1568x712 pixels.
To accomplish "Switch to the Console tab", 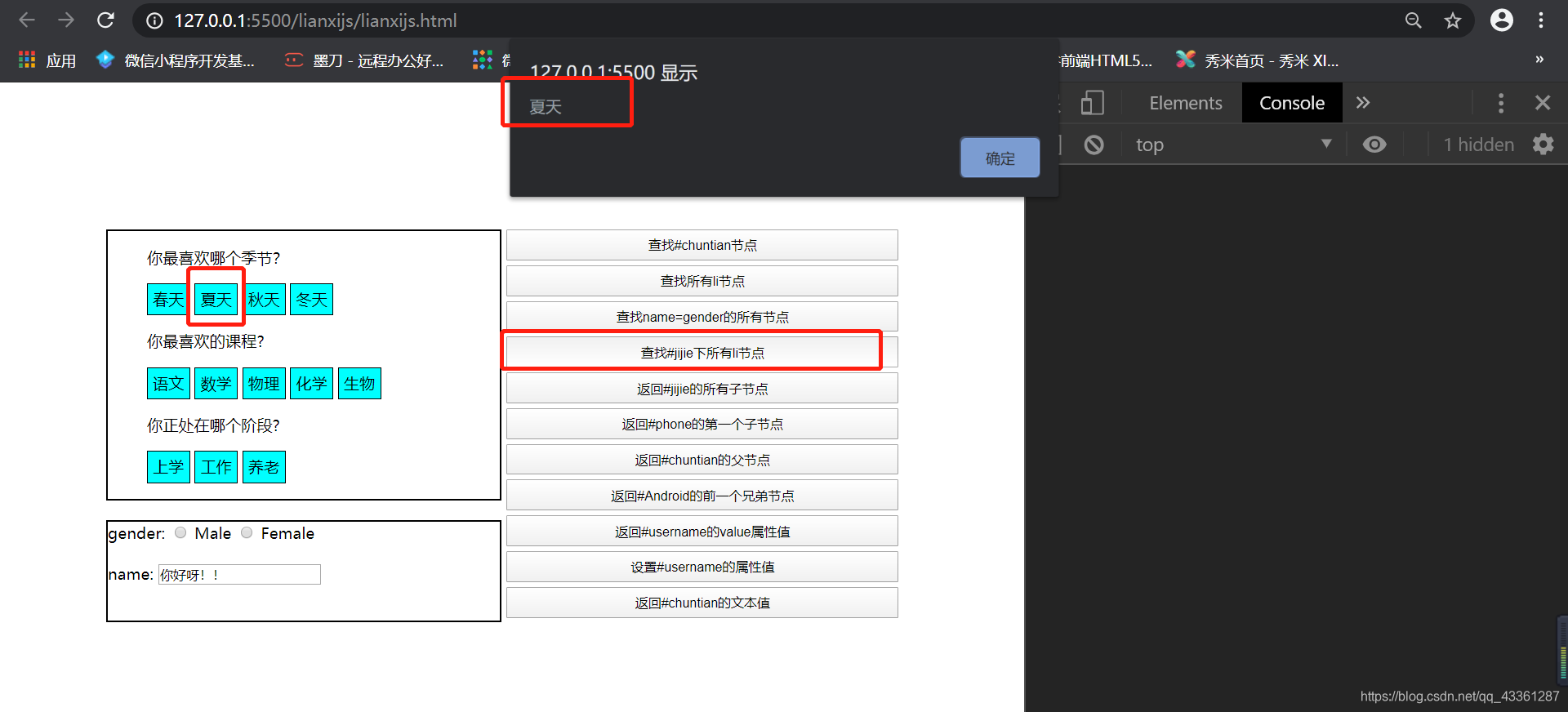I will (1292, 103).
